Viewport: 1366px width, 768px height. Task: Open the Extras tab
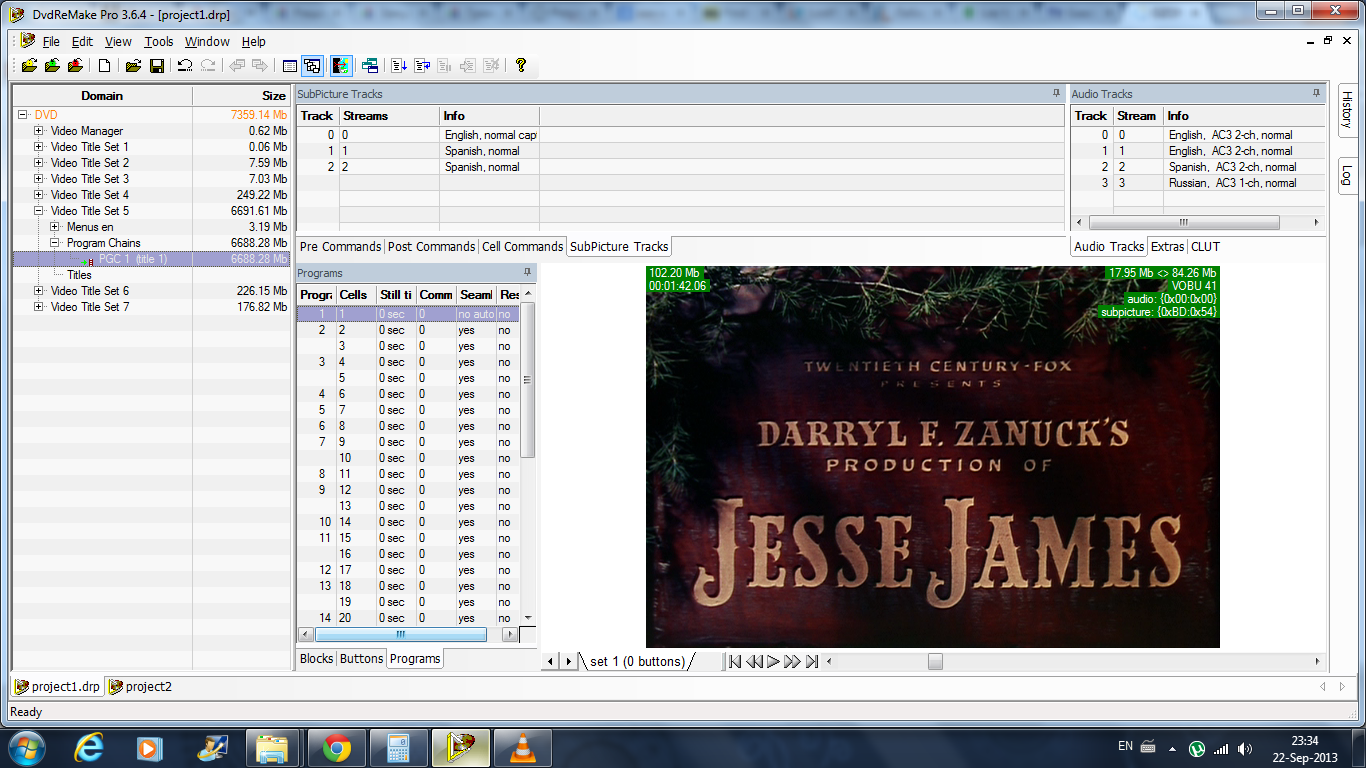pyautogui.click(x=1167, y=247)
